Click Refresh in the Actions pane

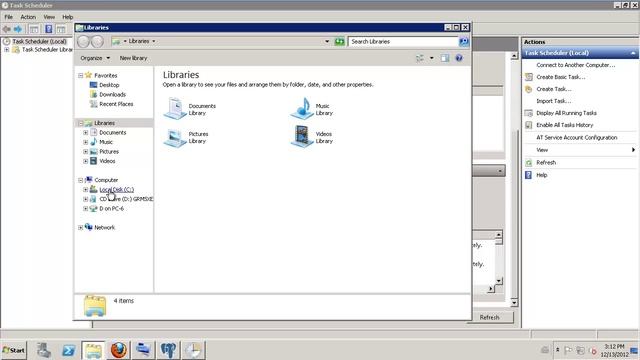pyautogui.click(x=546, y=162)
